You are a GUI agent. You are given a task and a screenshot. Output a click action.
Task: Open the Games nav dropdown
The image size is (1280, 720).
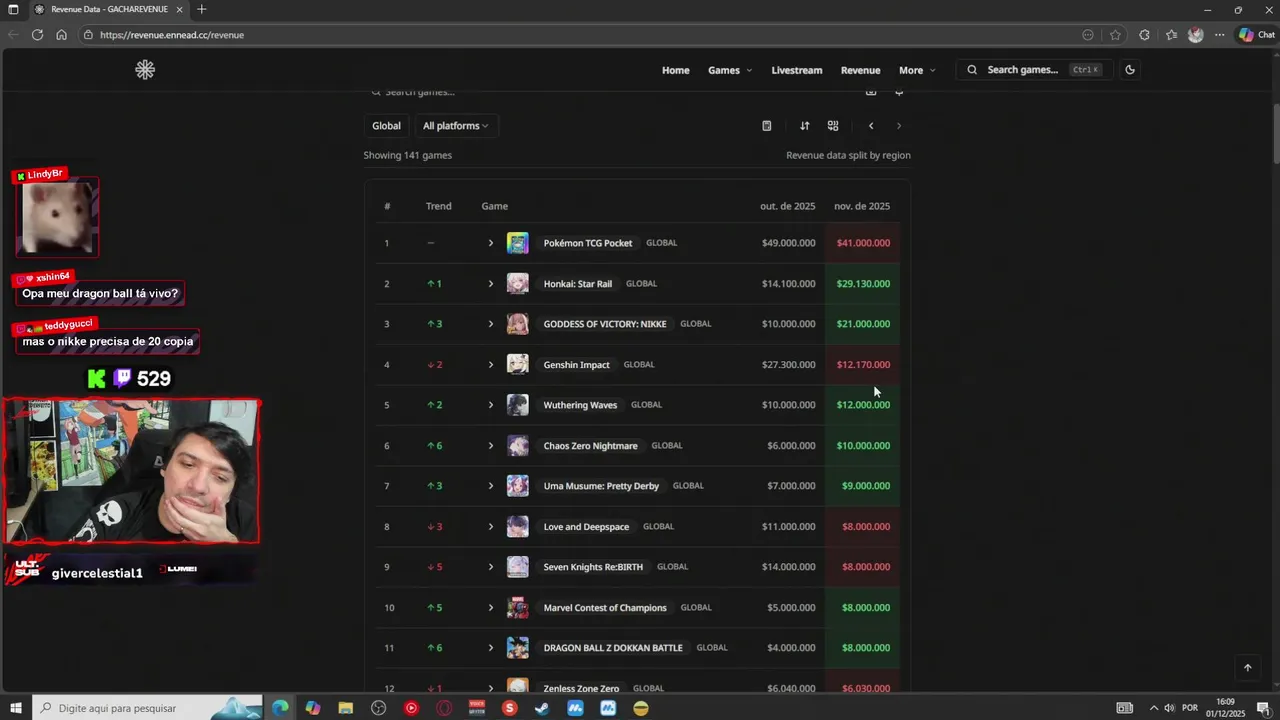tap(730, 70)
